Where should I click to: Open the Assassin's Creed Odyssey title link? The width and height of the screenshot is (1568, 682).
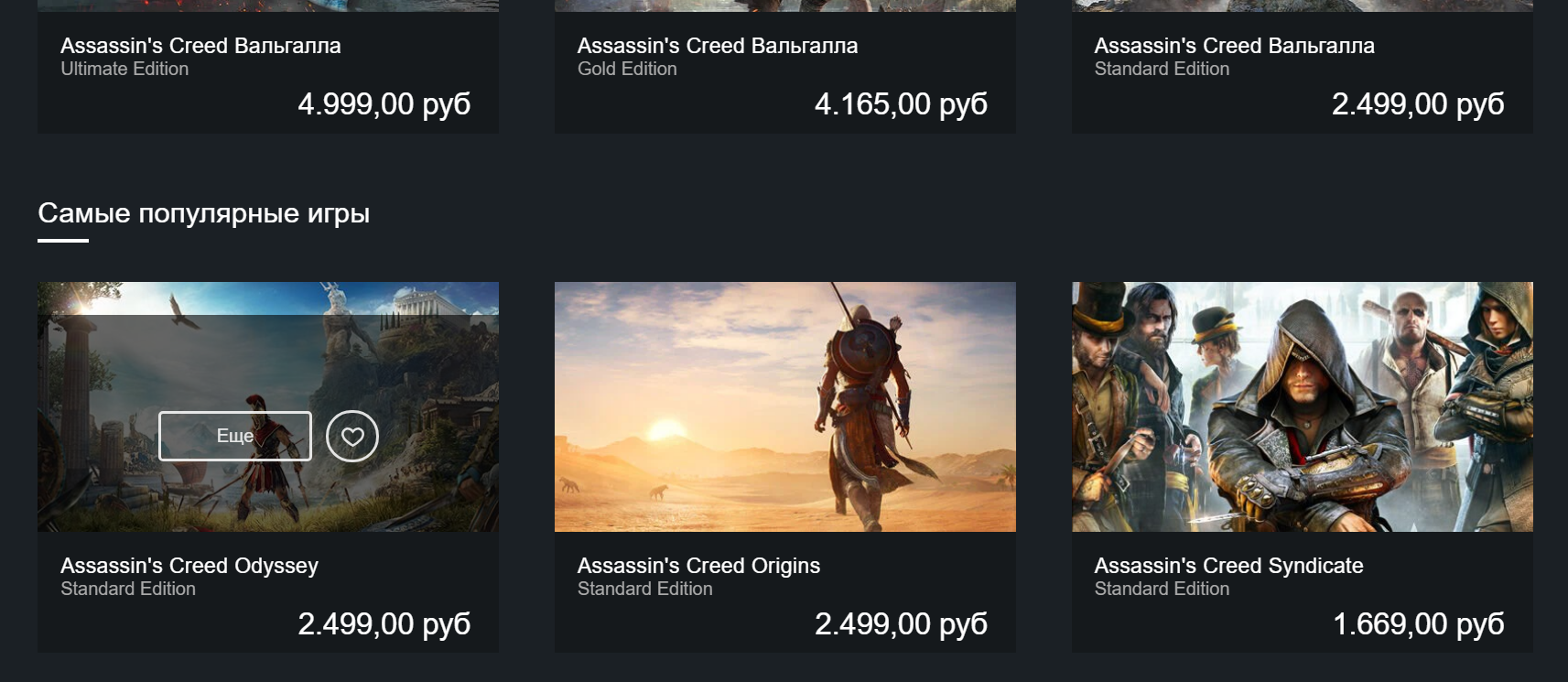[x=189, y=566]
